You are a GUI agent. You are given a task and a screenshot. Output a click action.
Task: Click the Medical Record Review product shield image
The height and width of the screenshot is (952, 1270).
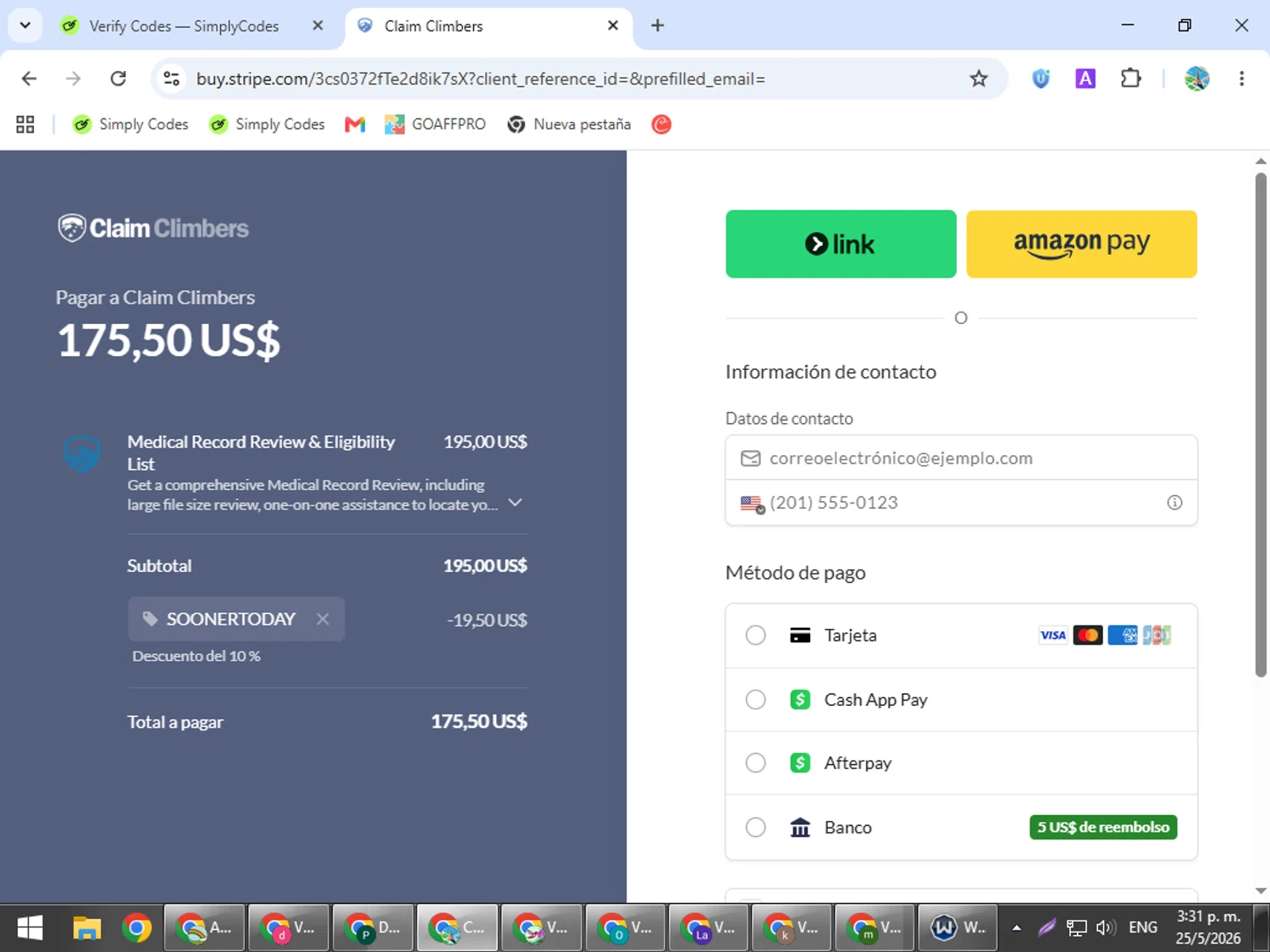pos(82,453)
